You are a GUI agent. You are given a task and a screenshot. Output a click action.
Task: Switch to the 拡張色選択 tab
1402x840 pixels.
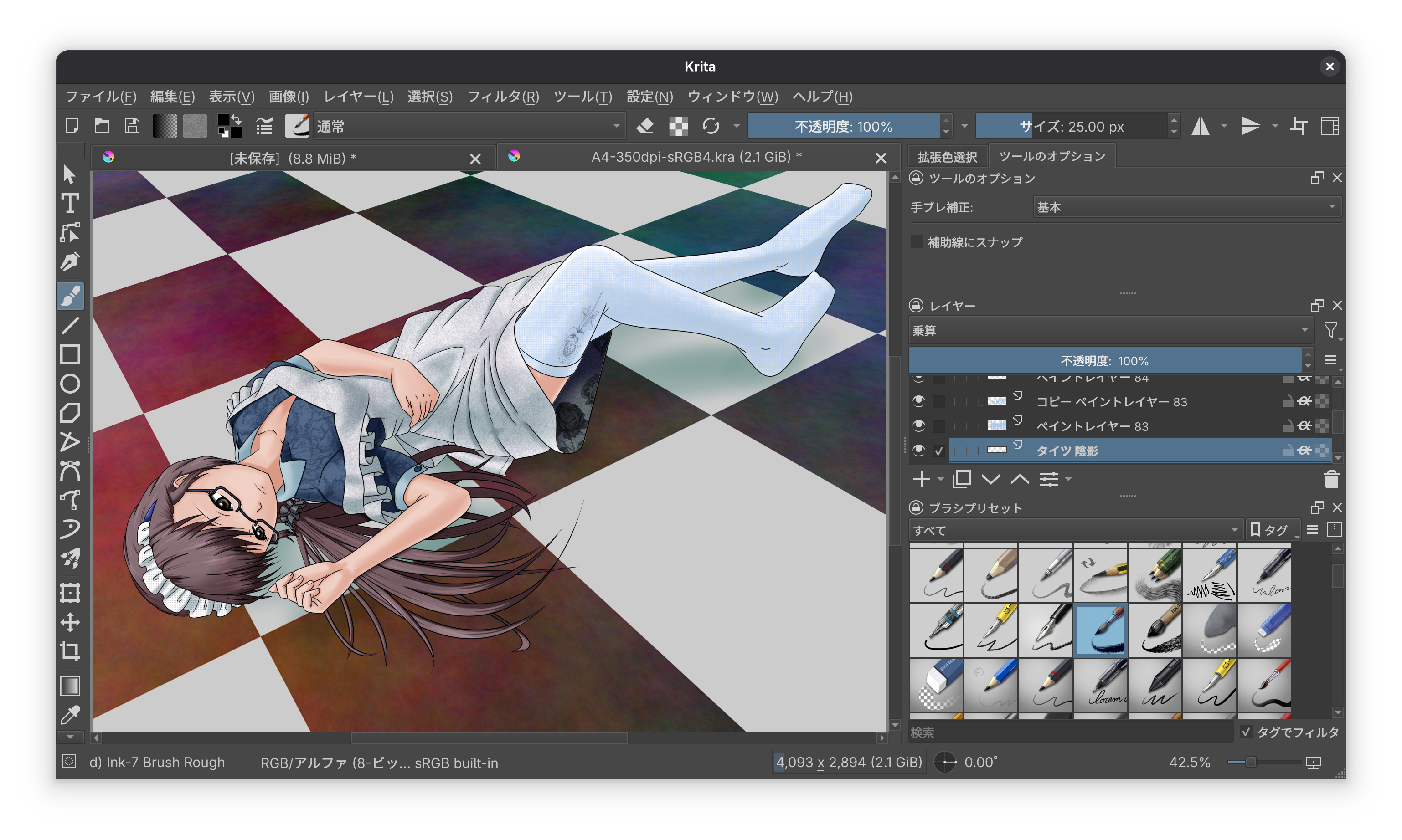[x=947, y=157]
